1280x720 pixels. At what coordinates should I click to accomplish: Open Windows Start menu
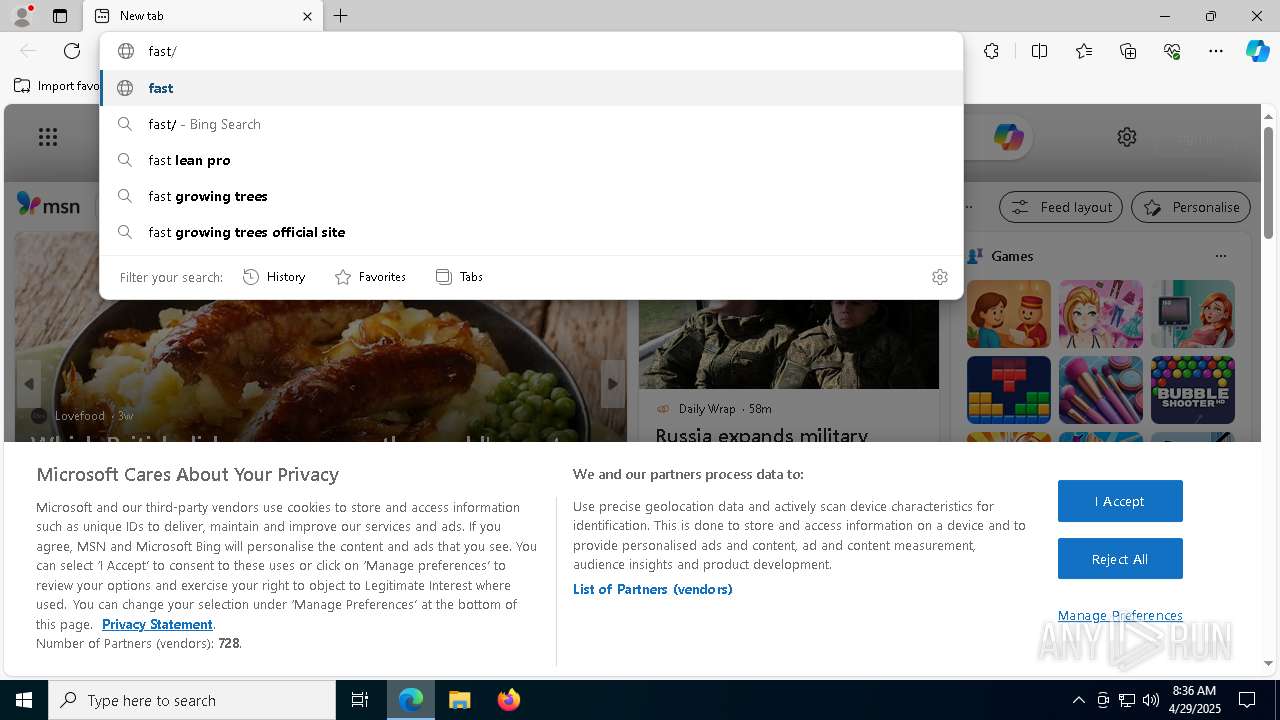click(x=24, y=700)
